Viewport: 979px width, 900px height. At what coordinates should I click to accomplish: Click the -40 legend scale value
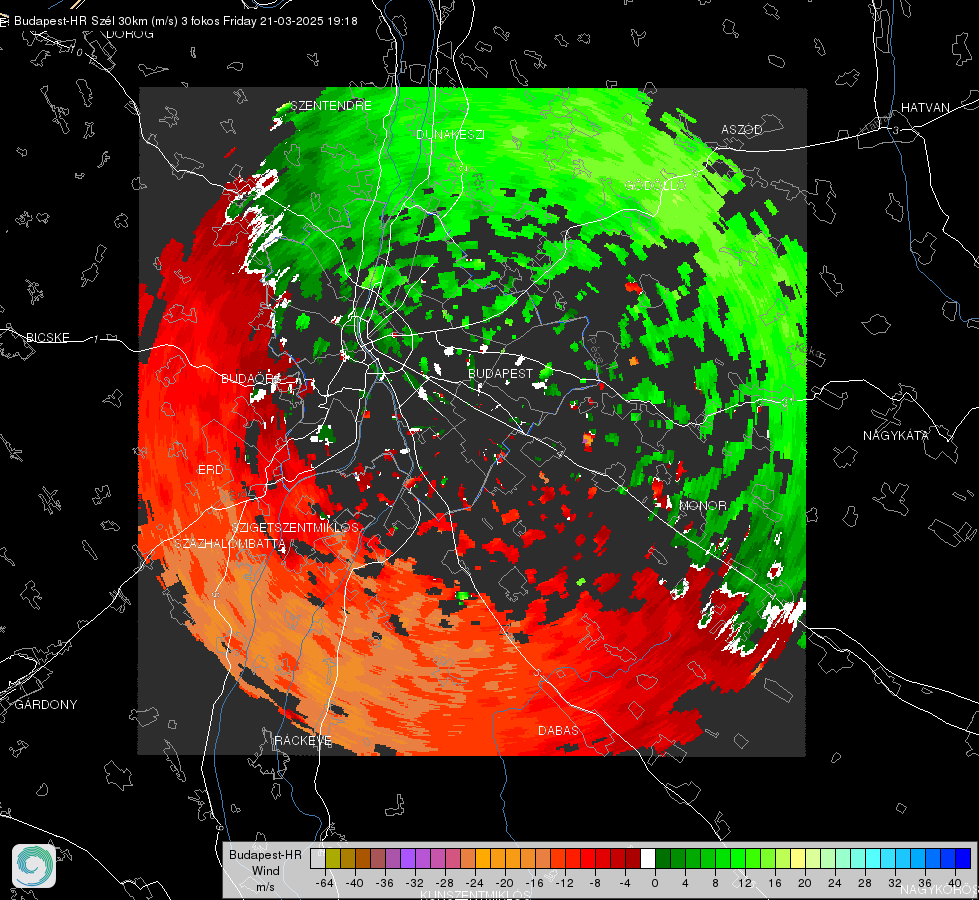pyautogui.click(x=355, y=883)
